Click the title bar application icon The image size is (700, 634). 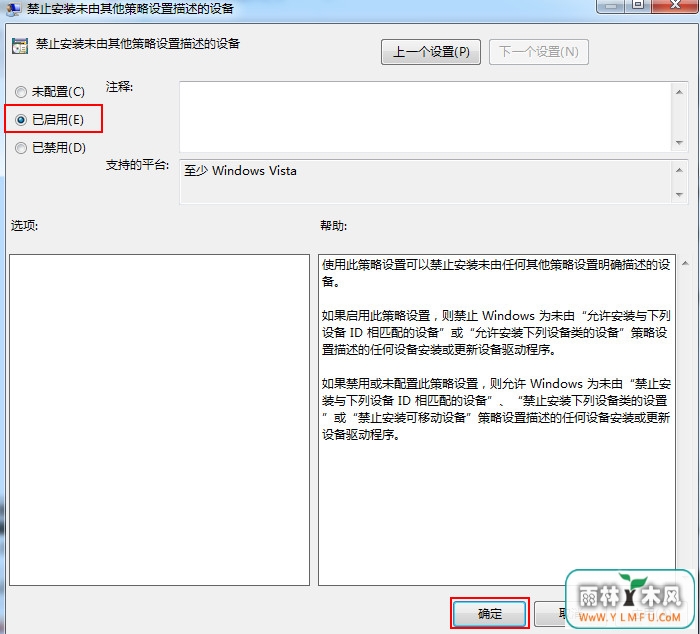click(13, 9)
